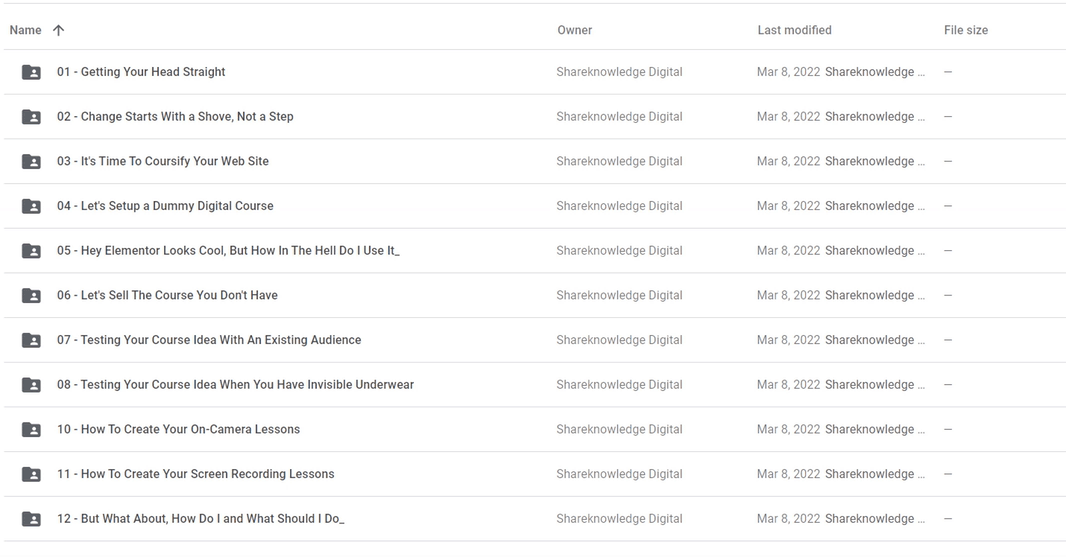Click the File size column header
The height and width of the screenshot is (557, 1066).
coord(965,30)
